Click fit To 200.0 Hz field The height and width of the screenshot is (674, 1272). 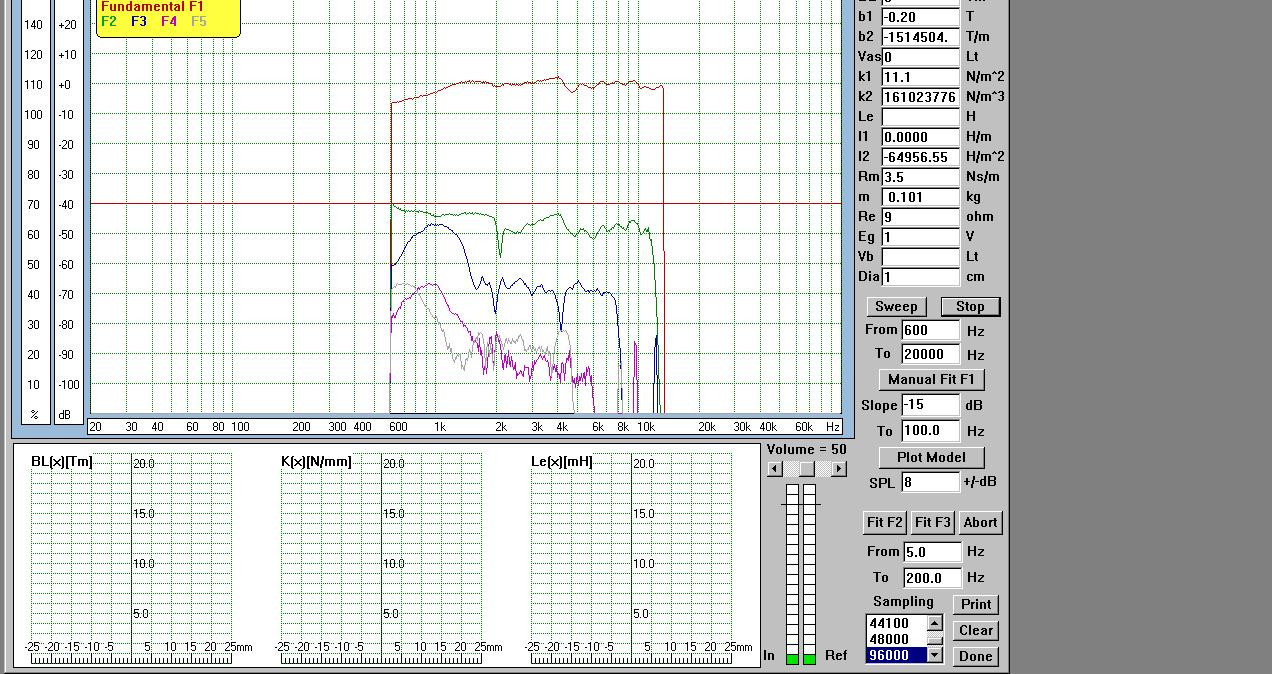(x=933, y=578)
